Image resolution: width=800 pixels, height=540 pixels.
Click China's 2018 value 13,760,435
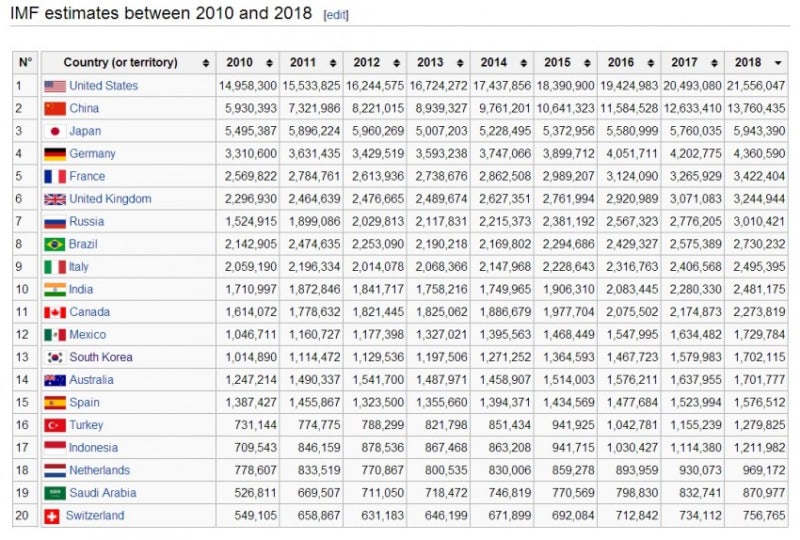[756, 108]
